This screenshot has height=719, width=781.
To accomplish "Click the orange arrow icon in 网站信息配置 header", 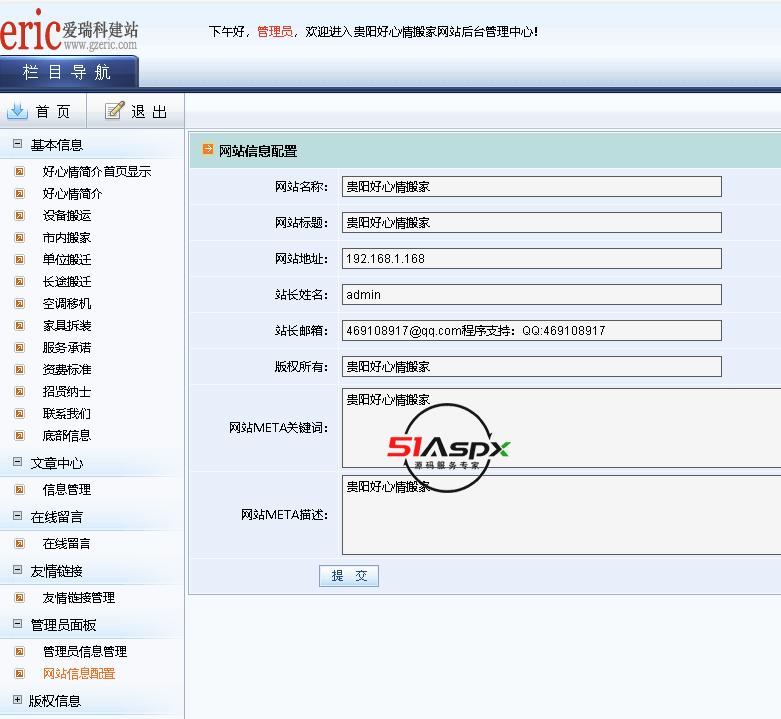I will (x=208, y=149).
